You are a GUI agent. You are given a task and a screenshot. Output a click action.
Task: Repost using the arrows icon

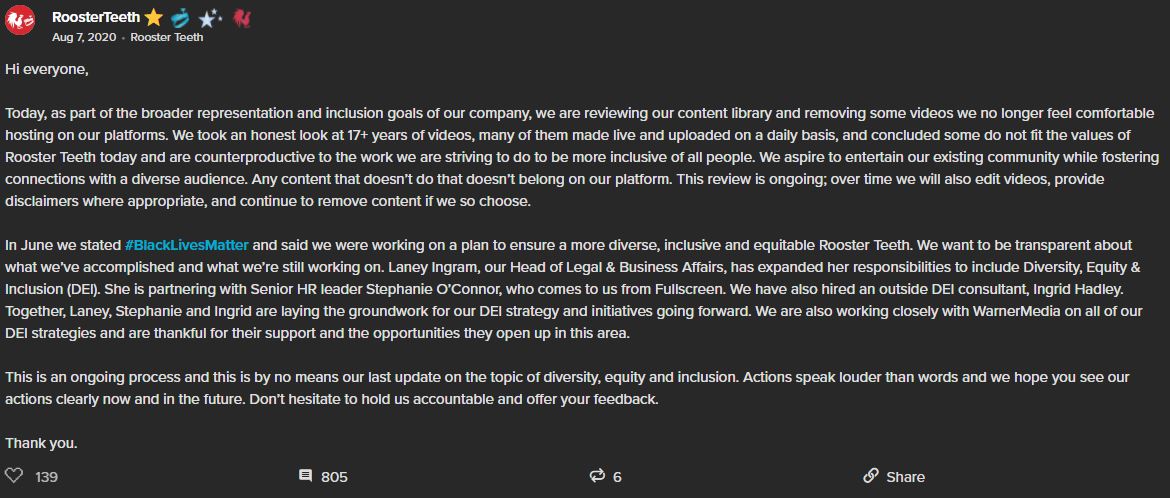coord(598,476)
